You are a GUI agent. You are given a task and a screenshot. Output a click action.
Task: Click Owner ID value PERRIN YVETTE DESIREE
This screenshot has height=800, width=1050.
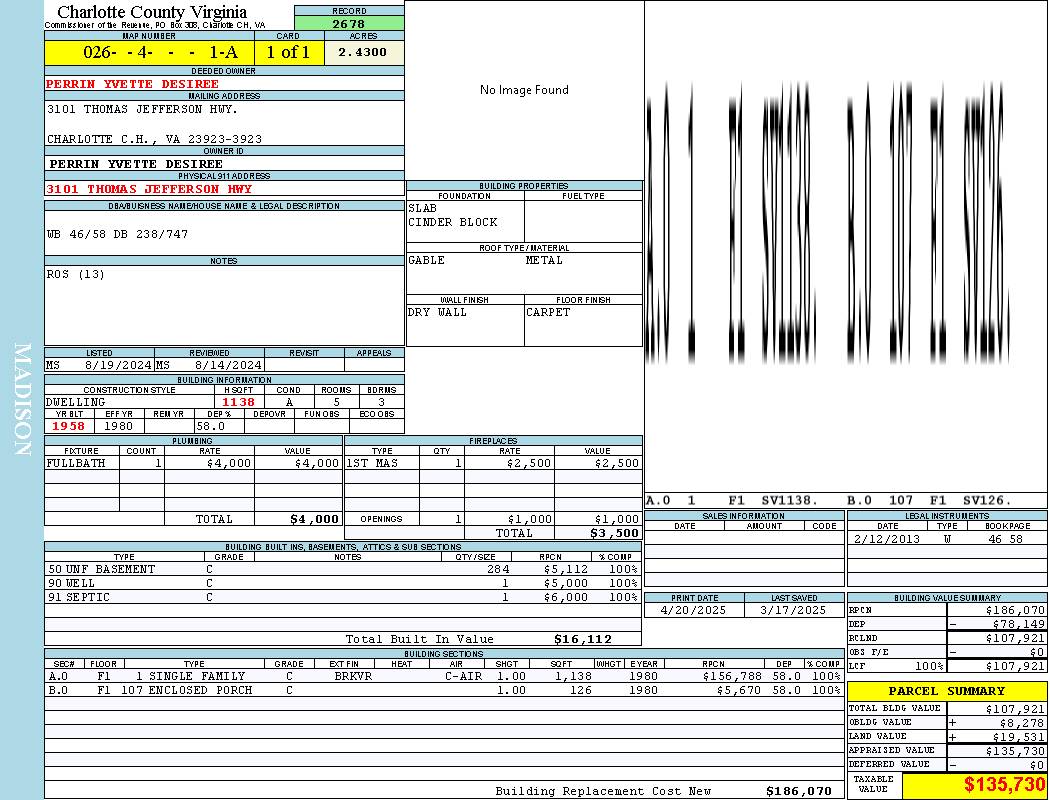(x=136, y=163)
